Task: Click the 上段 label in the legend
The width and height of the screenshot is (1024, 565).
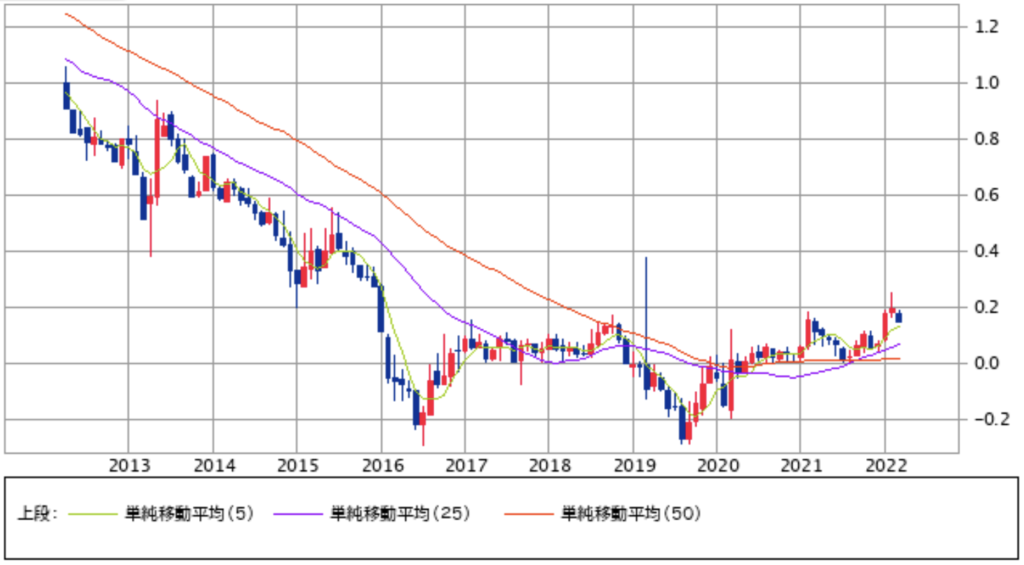Action: (x=38, y=514)
